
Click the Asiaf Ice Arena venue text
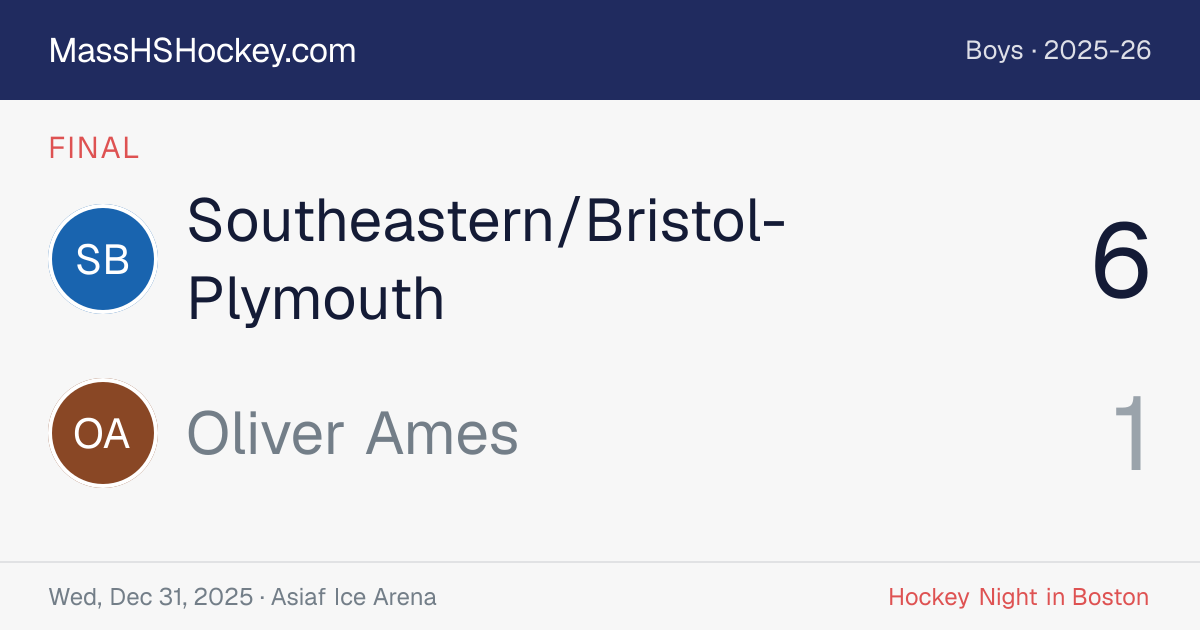(x=352, y=598)
